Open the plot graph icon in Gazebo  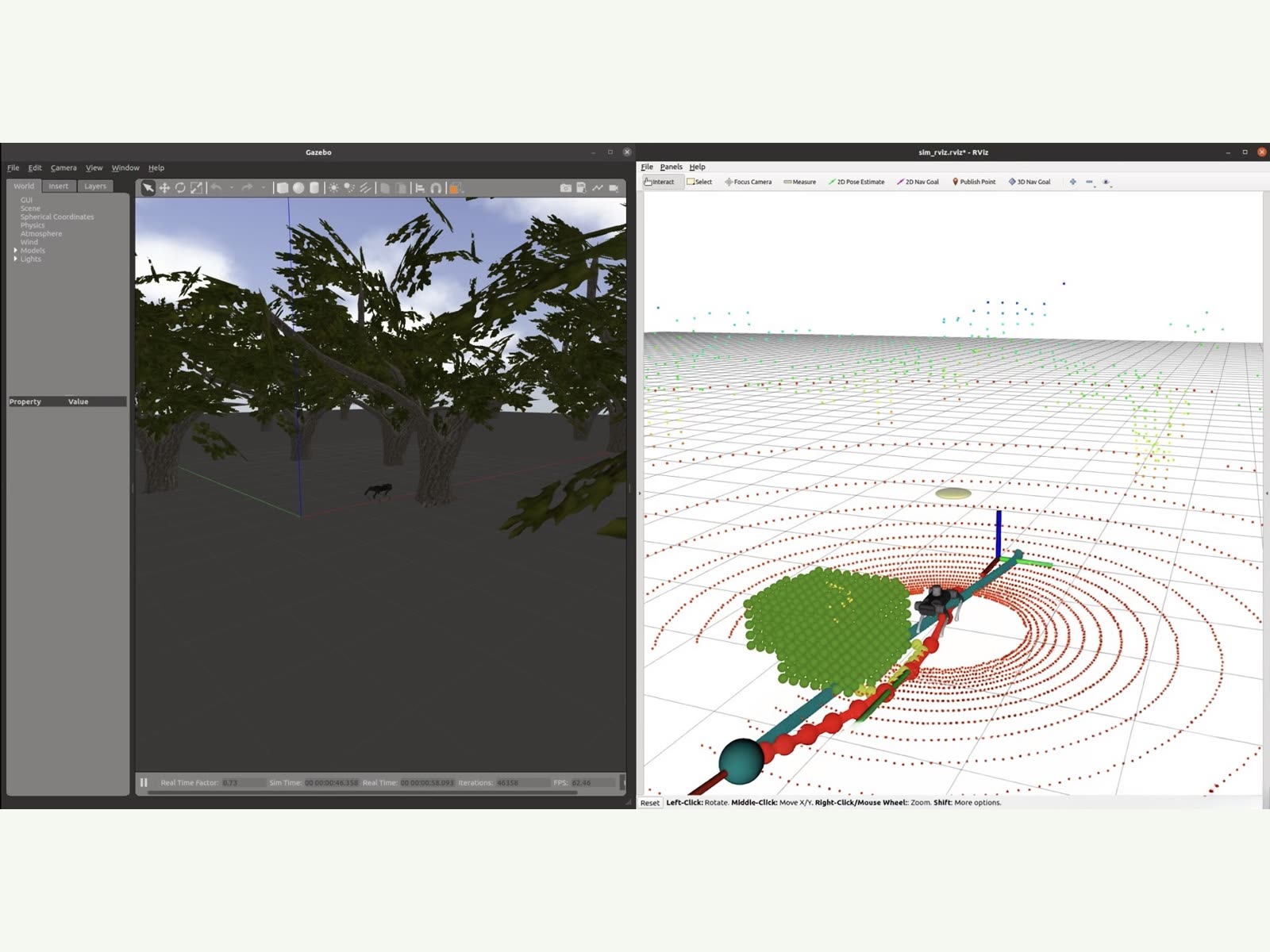point(597,188)
